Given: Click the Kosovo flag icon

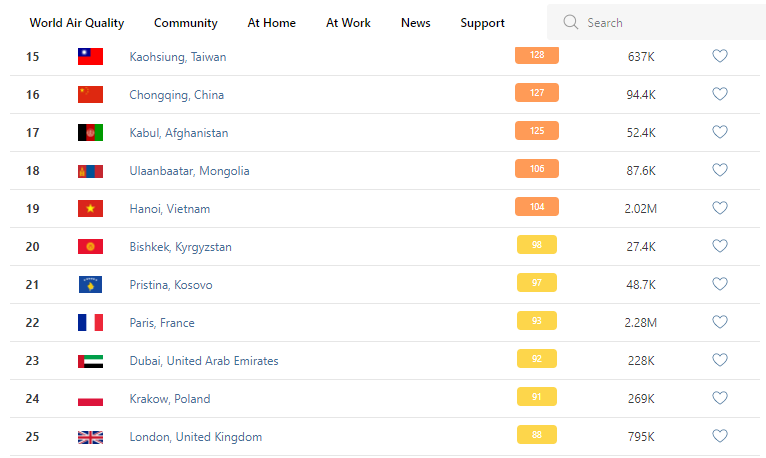Looking at the screenshot, I should [90, 285].
